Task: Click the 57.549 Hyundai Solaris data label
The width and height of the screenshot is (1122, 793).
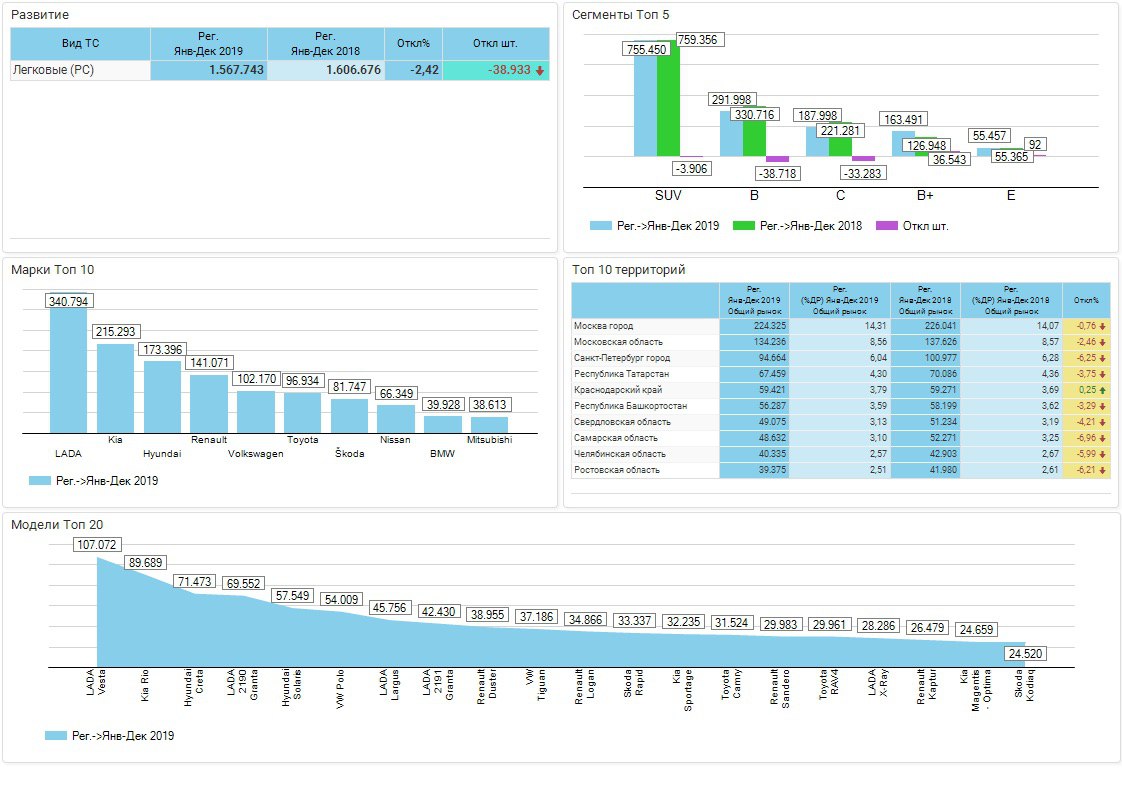Action: (293, 595)
